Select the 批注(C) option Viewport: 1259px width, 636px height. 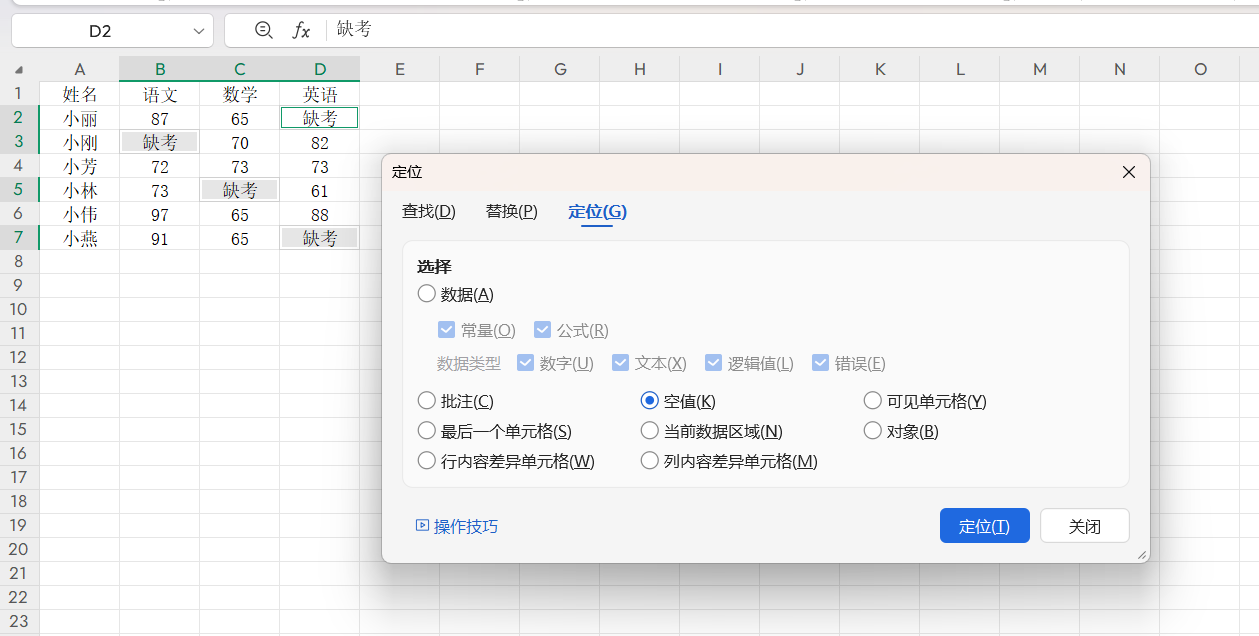coord(425,400)
